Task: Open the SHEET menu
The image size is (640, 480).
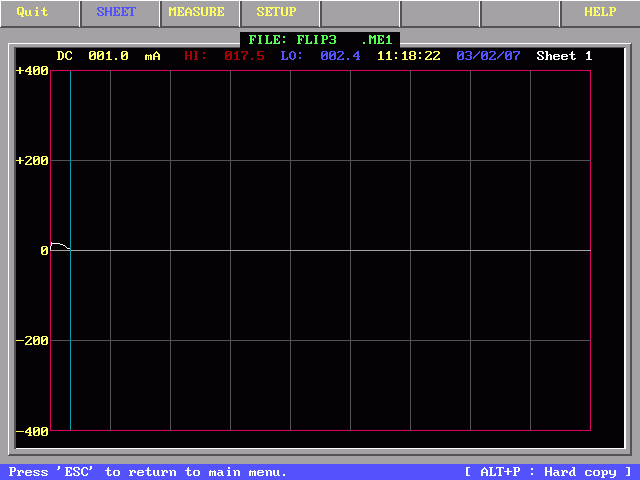Action: (x=116, y=13)
